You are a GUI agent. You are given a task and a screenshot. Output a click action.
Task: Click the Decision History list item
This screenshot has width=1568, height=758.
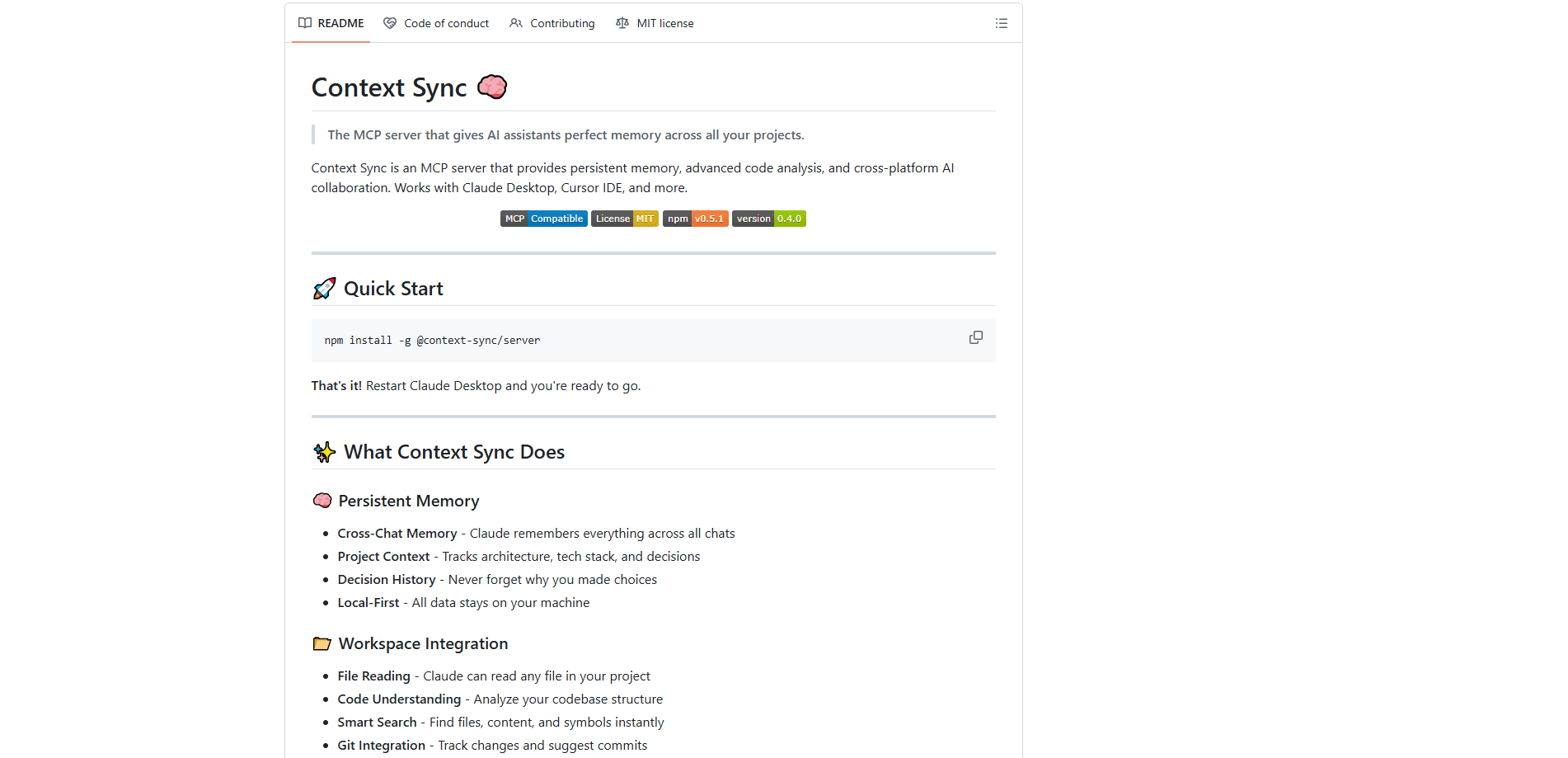[x=497, y=580]
